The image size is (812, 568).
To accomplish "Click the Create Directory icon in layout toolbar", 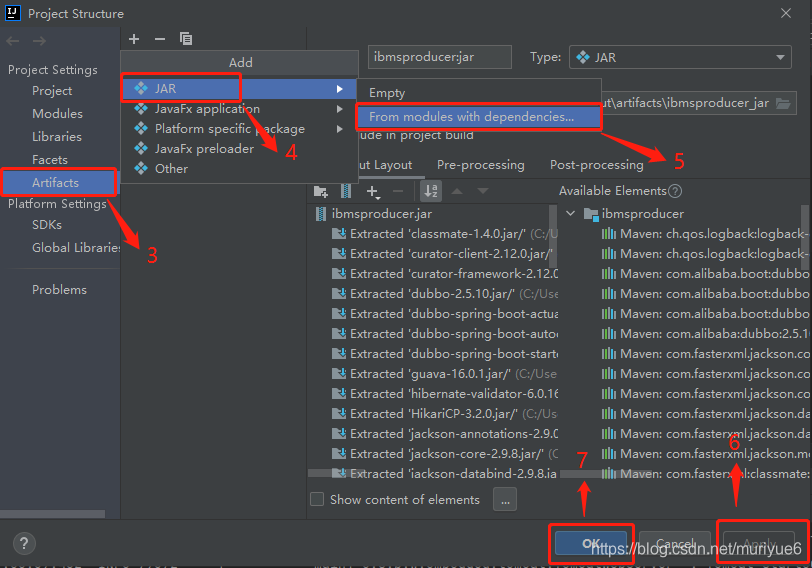I will [x=321, y=192].
